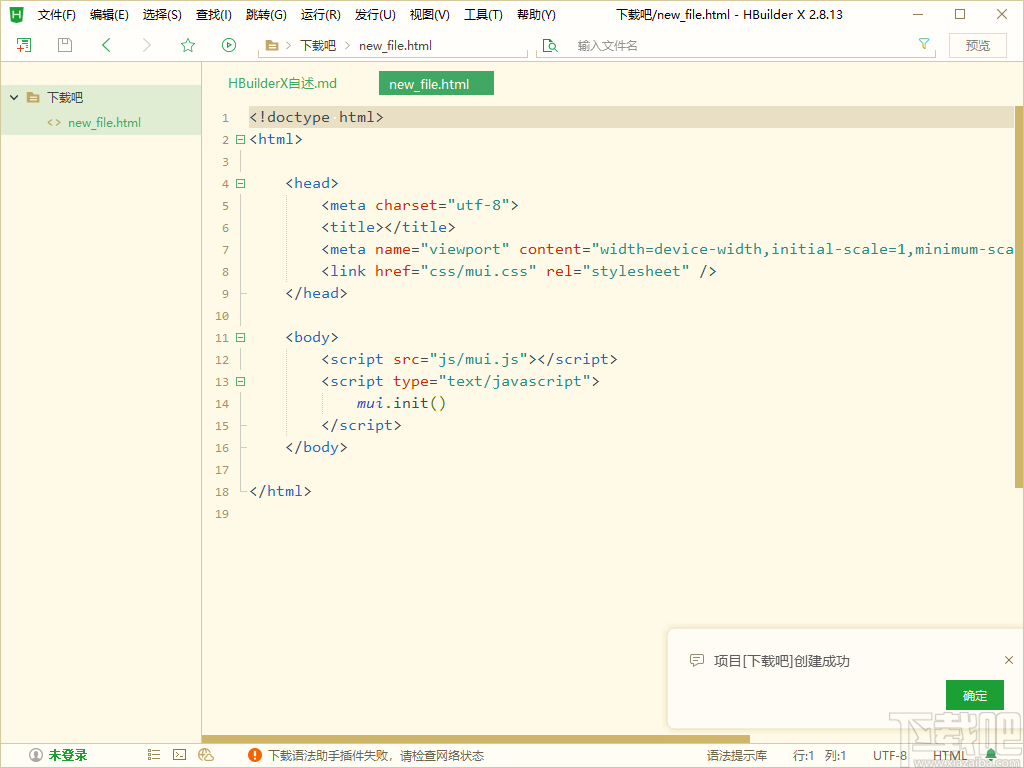The width and height of the screenshot is (1024, 768).
Task: Select new_file.html in project tree
Action: click(104, 123)
